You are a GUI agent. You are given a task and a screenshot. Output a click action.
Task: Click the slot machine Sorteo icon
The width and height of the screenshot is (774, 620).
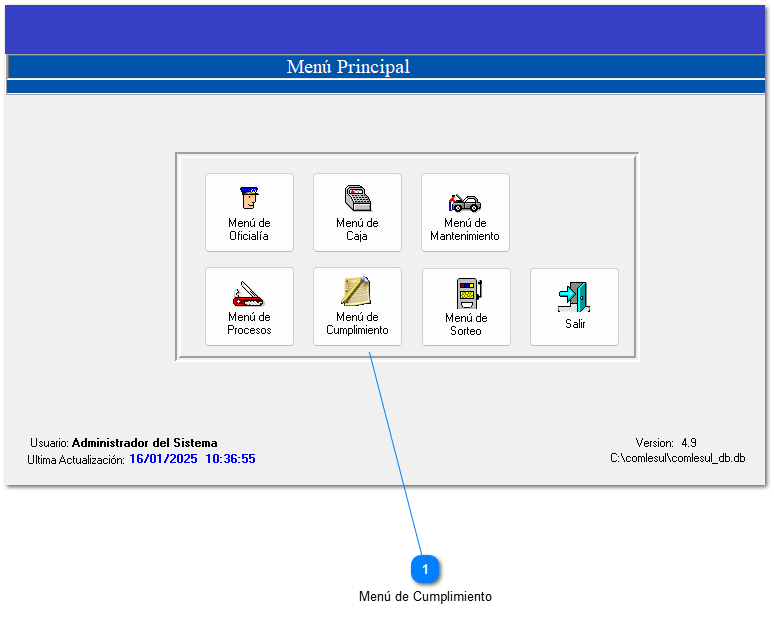(466, 293)
